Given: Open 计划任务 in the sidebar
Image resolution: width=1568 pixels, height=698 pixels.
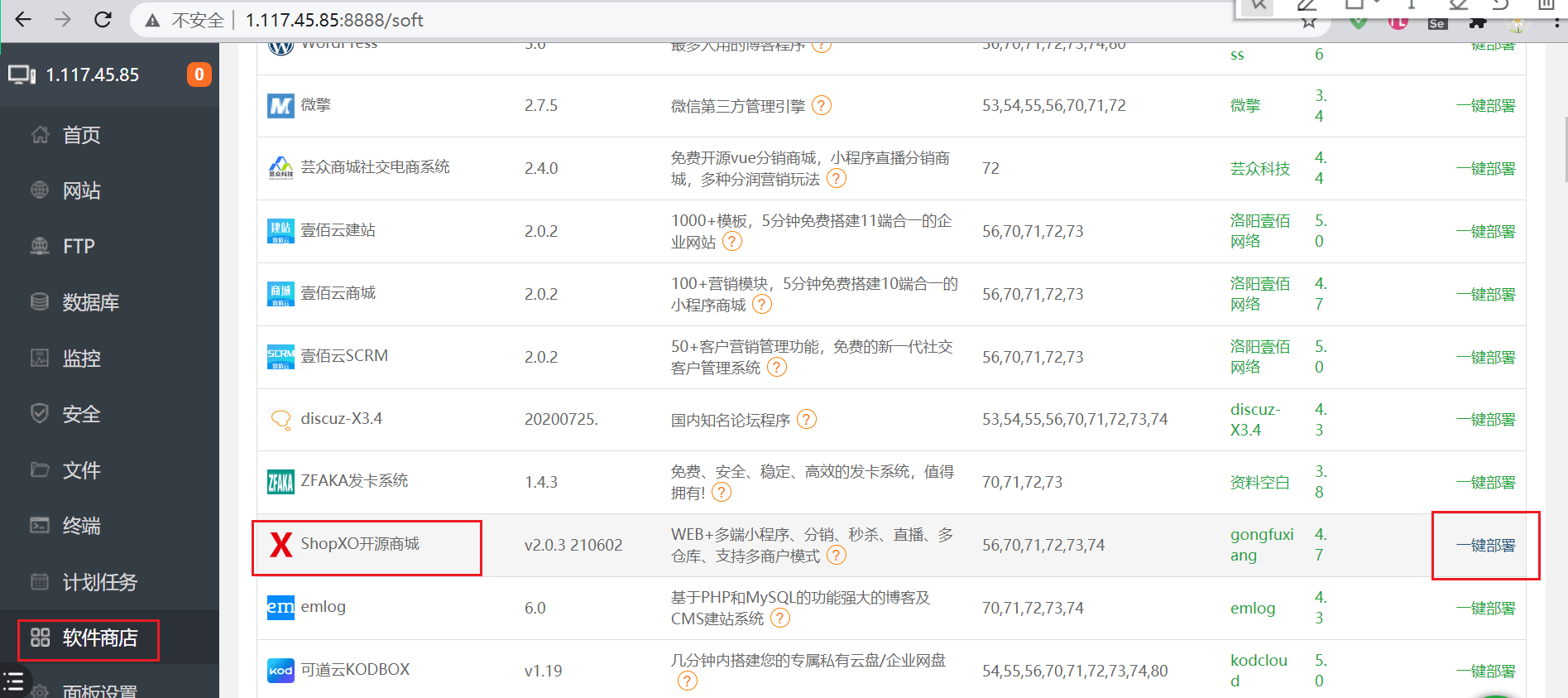Looking at the screenshot, I should click(109, 582).
